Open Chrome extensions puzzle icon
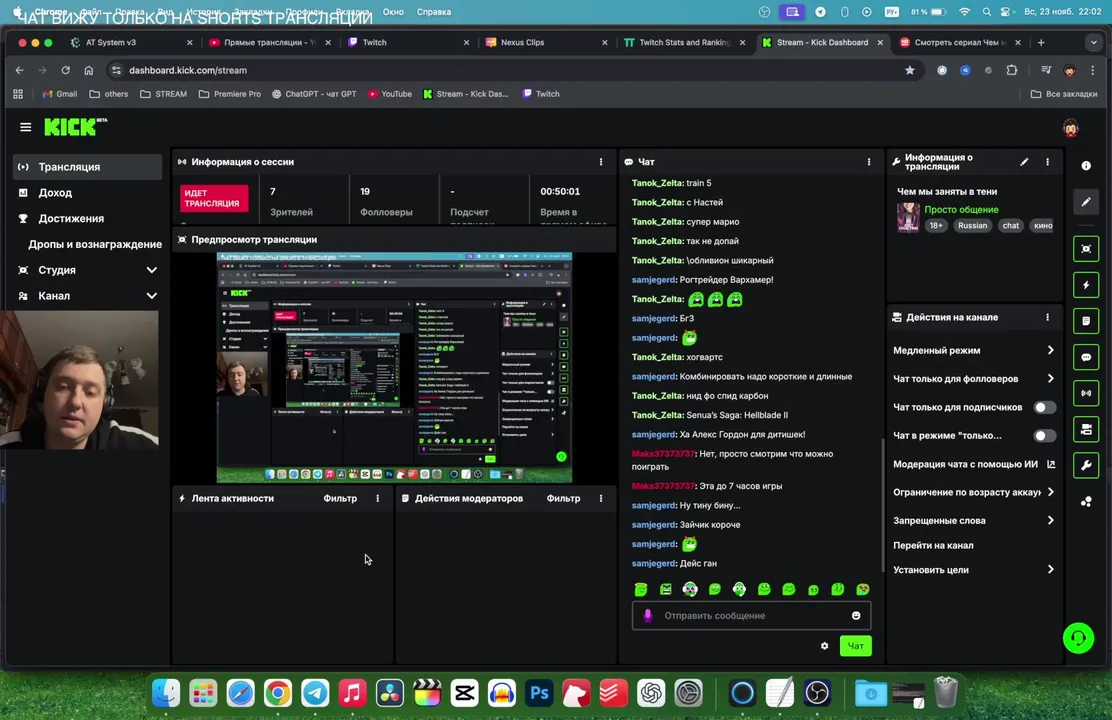This screenshot has width=1112, height=720. tap(1012, 70)
